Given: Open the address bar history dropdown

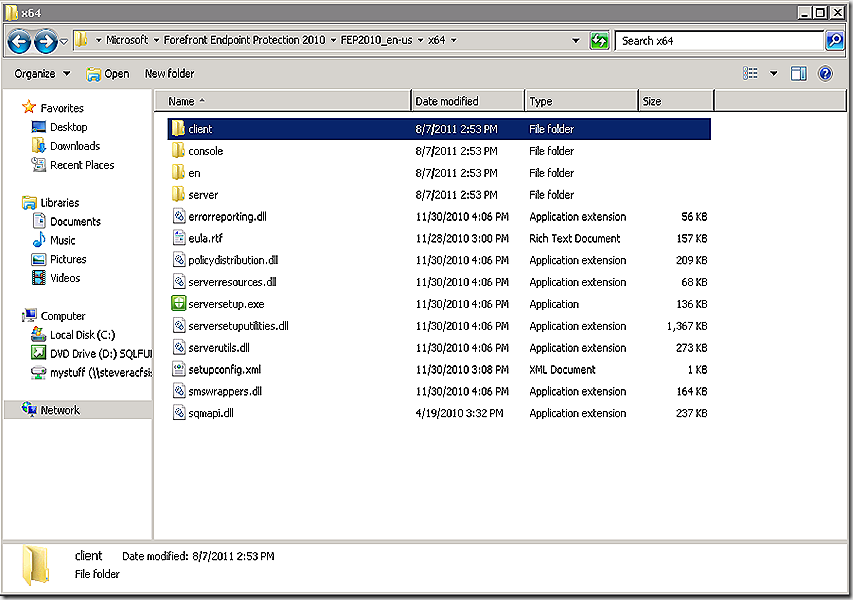Looking at the screenshot, I should pos(576,41).
